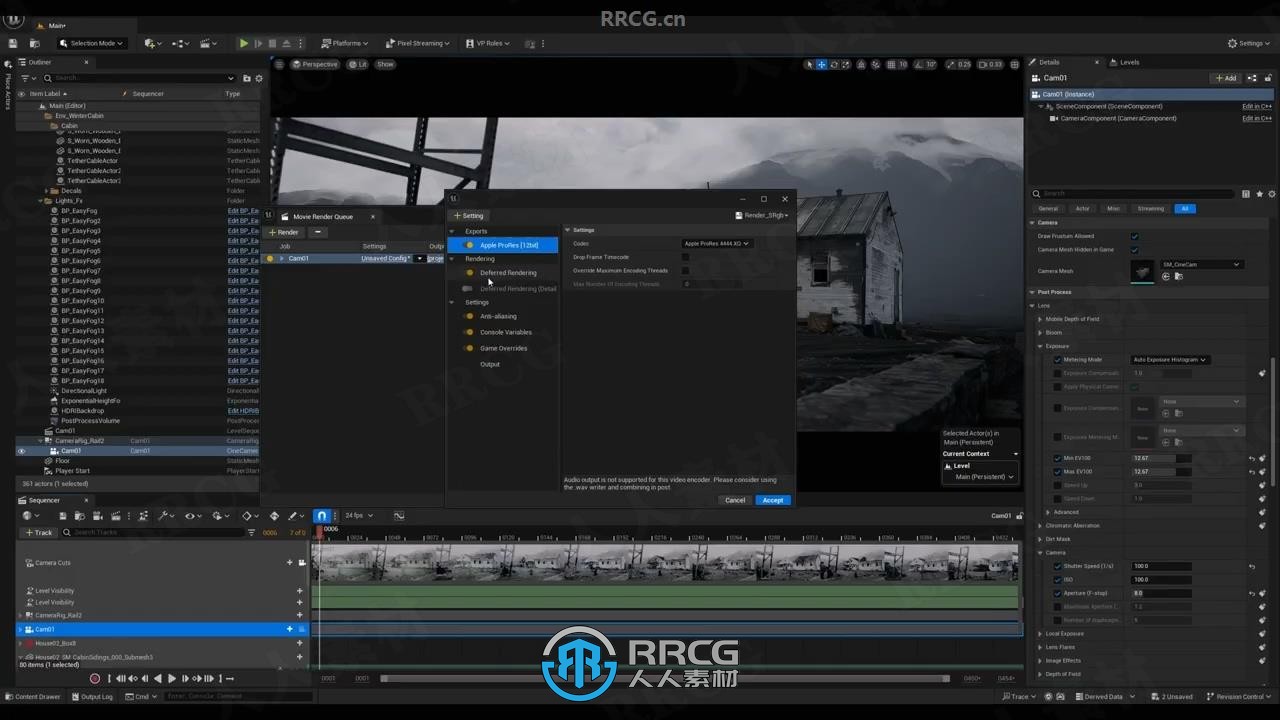Open the cinematics clapperboard toolbar menu

tap(208, 43)
